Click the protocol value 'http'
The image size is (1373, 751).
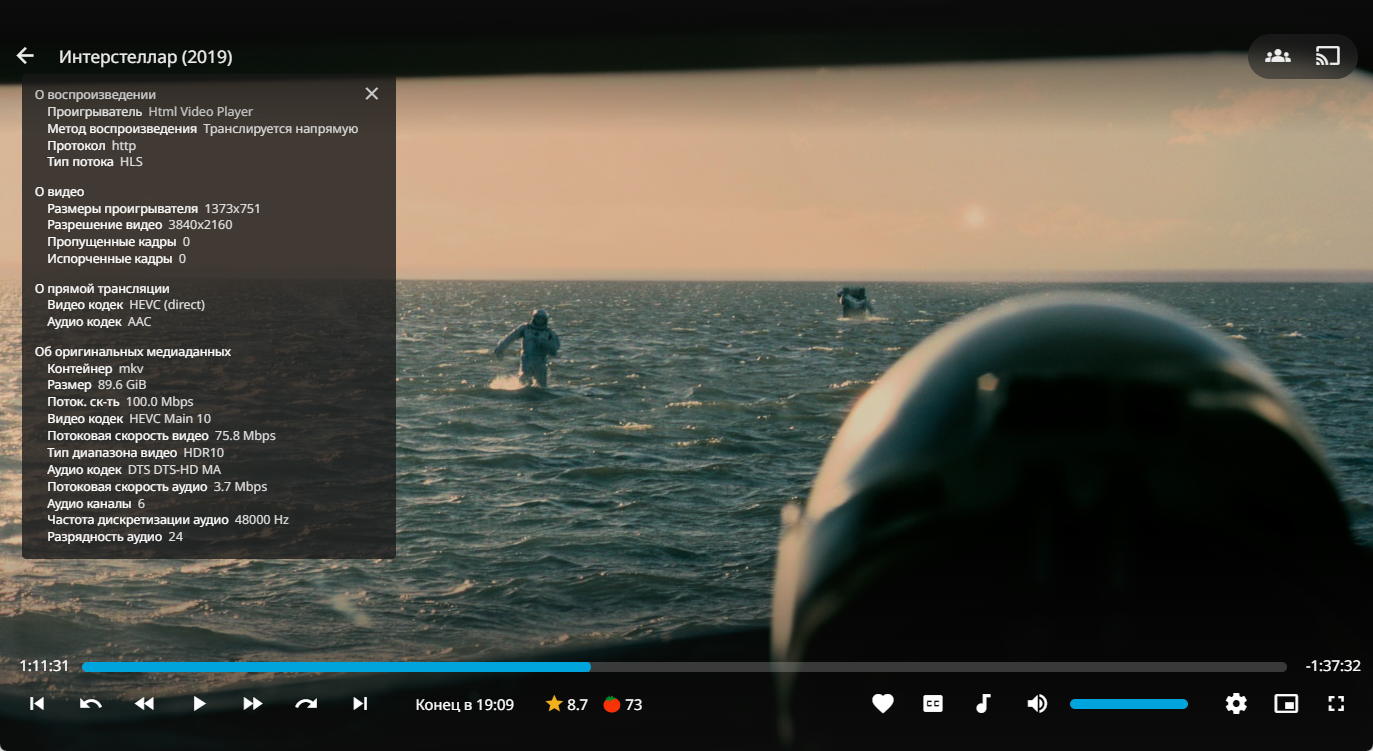tap(124, 146)
